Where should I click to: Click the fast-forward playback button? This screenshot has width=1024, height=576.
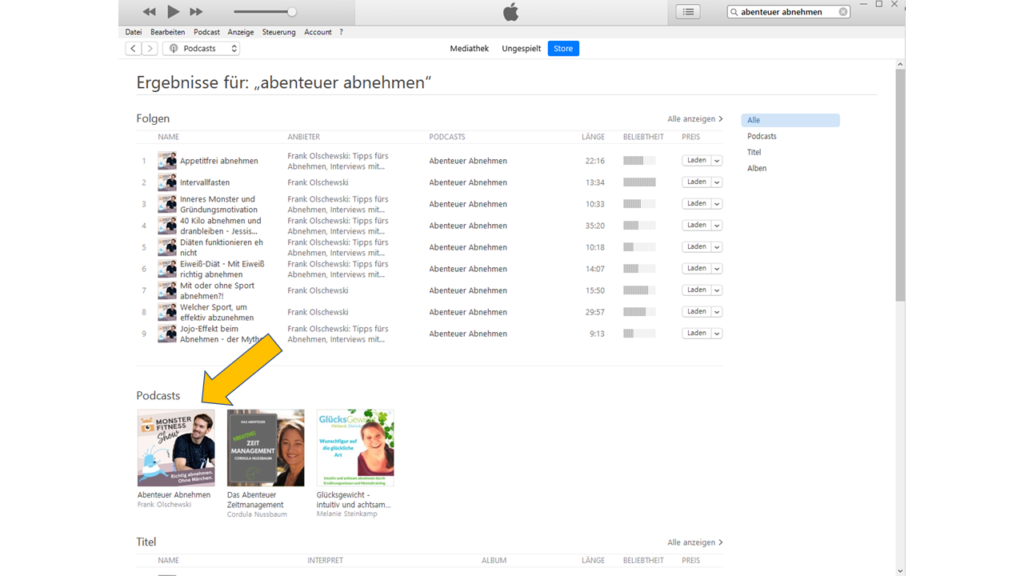(196, 12)
